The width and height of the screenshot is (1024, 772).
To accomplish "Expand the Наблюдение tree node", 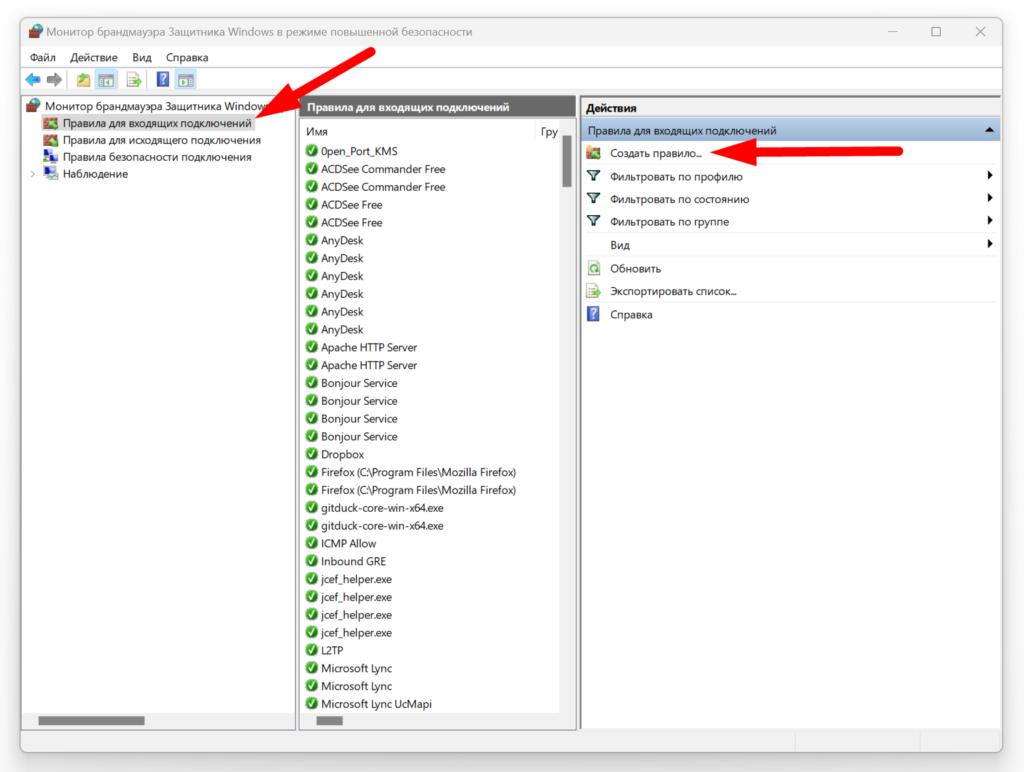I will pos(33,174).
